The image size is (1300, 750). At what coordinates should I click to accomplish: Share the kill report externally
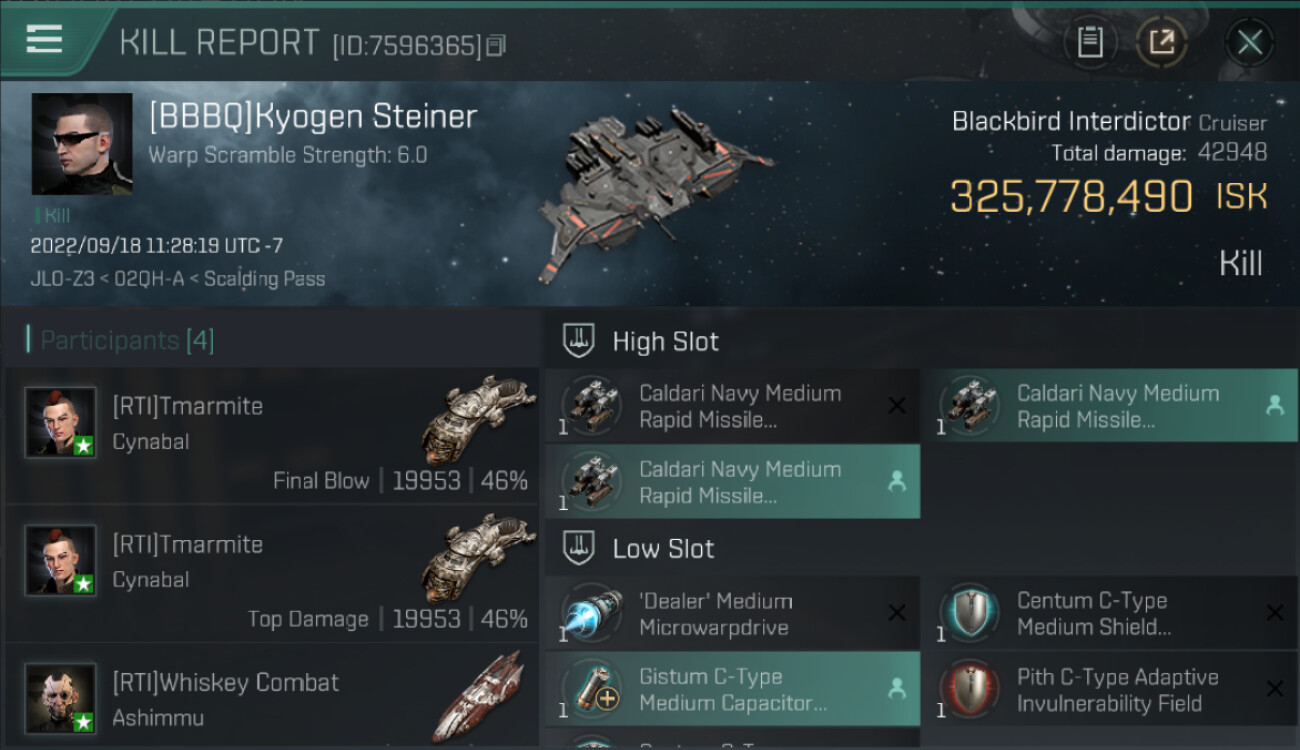point(1161,42)
